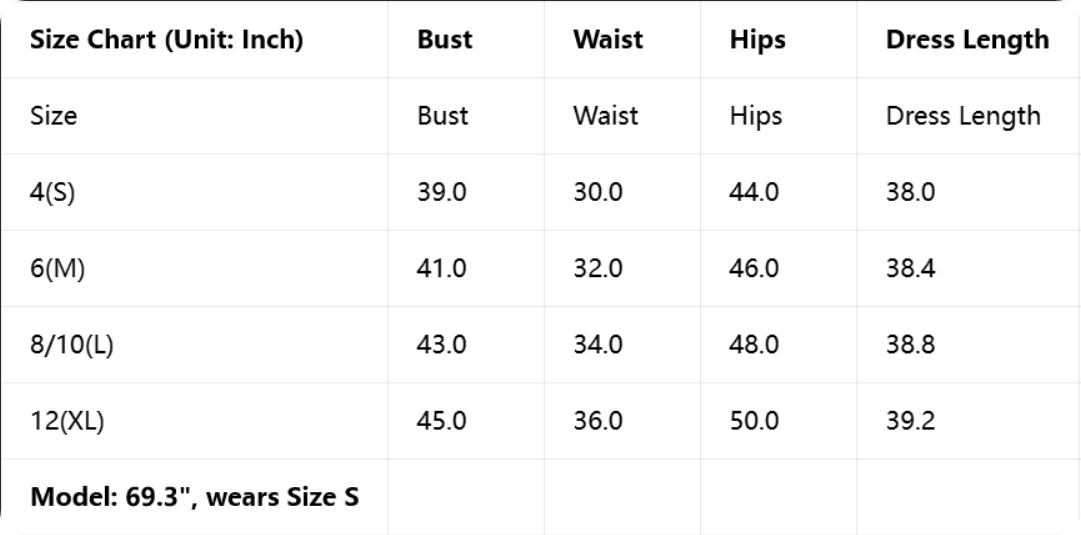
Task: Click the bold Dress Length column header
Action: 967,40
